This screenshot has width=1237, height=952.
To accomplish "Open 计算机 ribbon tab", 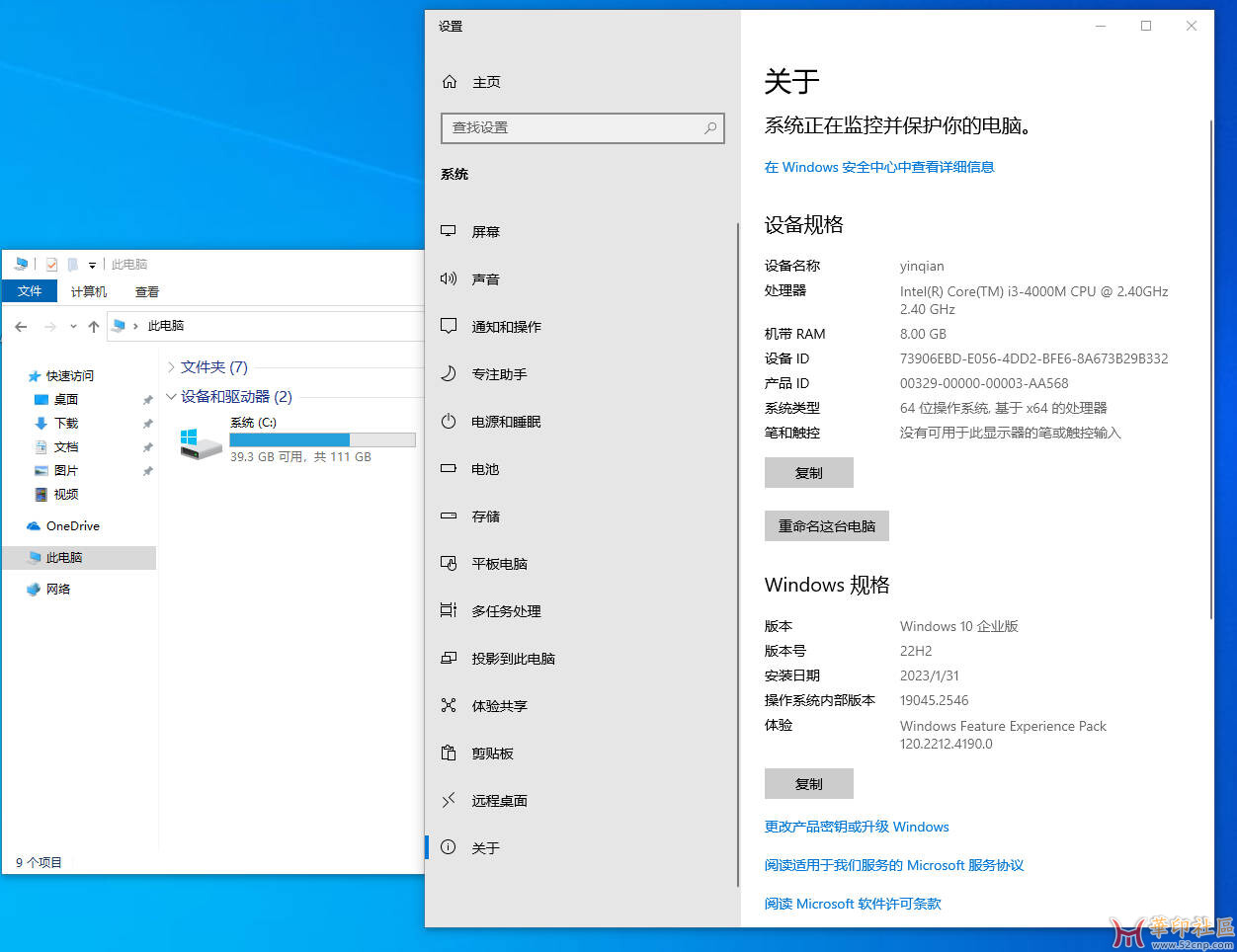I will tap(89, 291).
